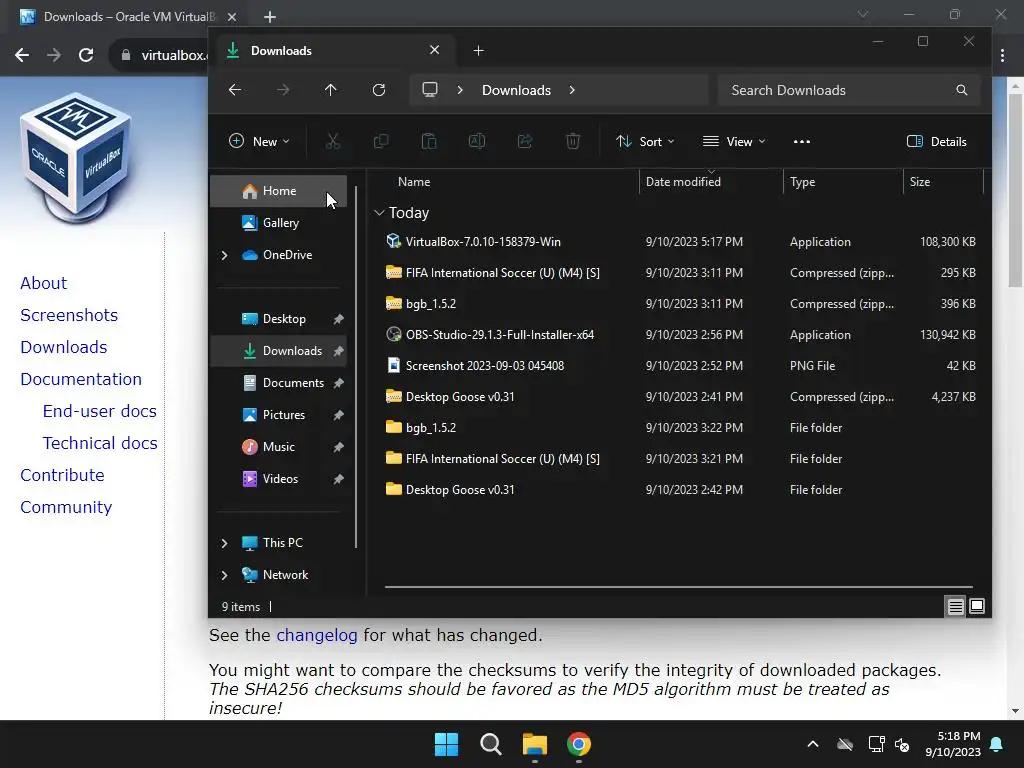Open Community link in VirtualBox sidebar
Viewport: 1024px width, 768px height.
(66, 507)
